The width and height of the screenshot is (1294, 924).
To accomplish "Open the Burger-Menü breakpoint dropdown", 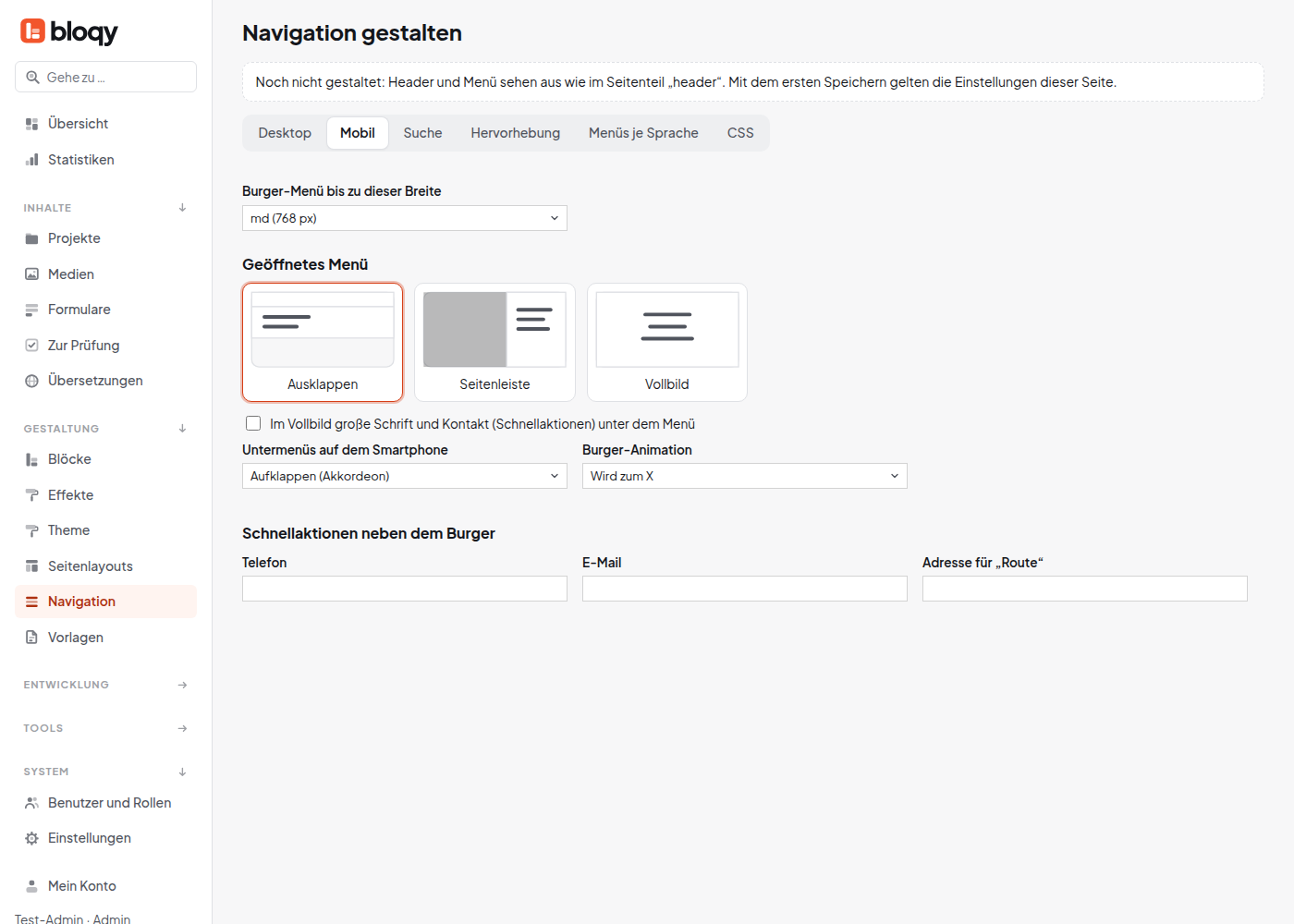I will [405, 218].
